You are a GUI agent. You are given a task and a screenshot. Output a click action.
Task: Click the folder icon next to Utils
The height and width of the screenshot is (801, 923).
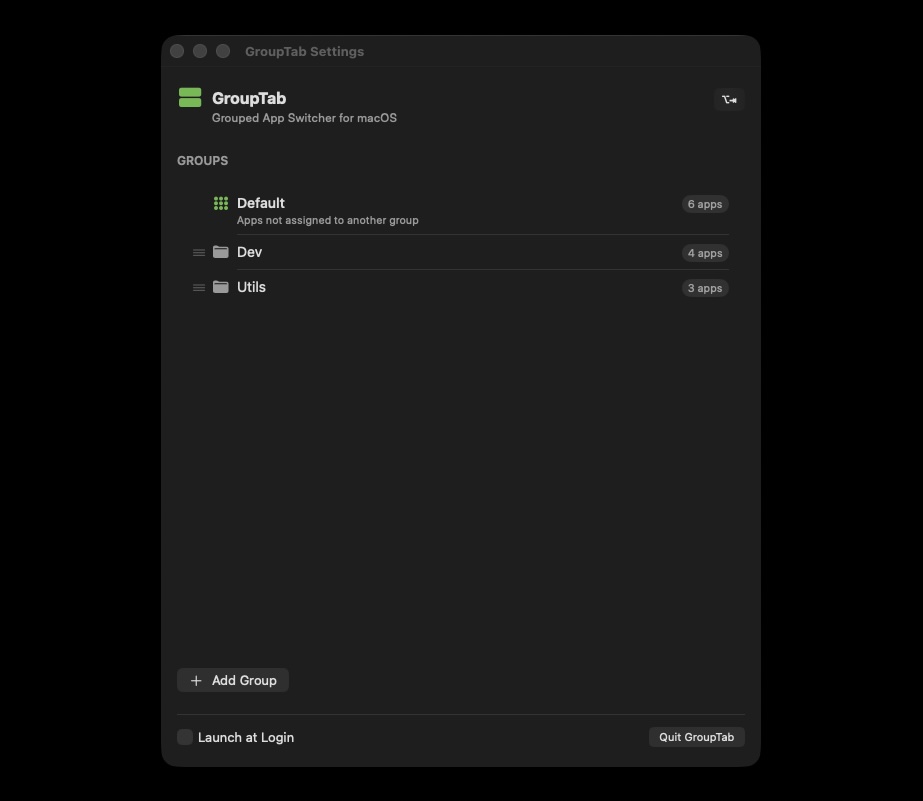click(220, 287)
